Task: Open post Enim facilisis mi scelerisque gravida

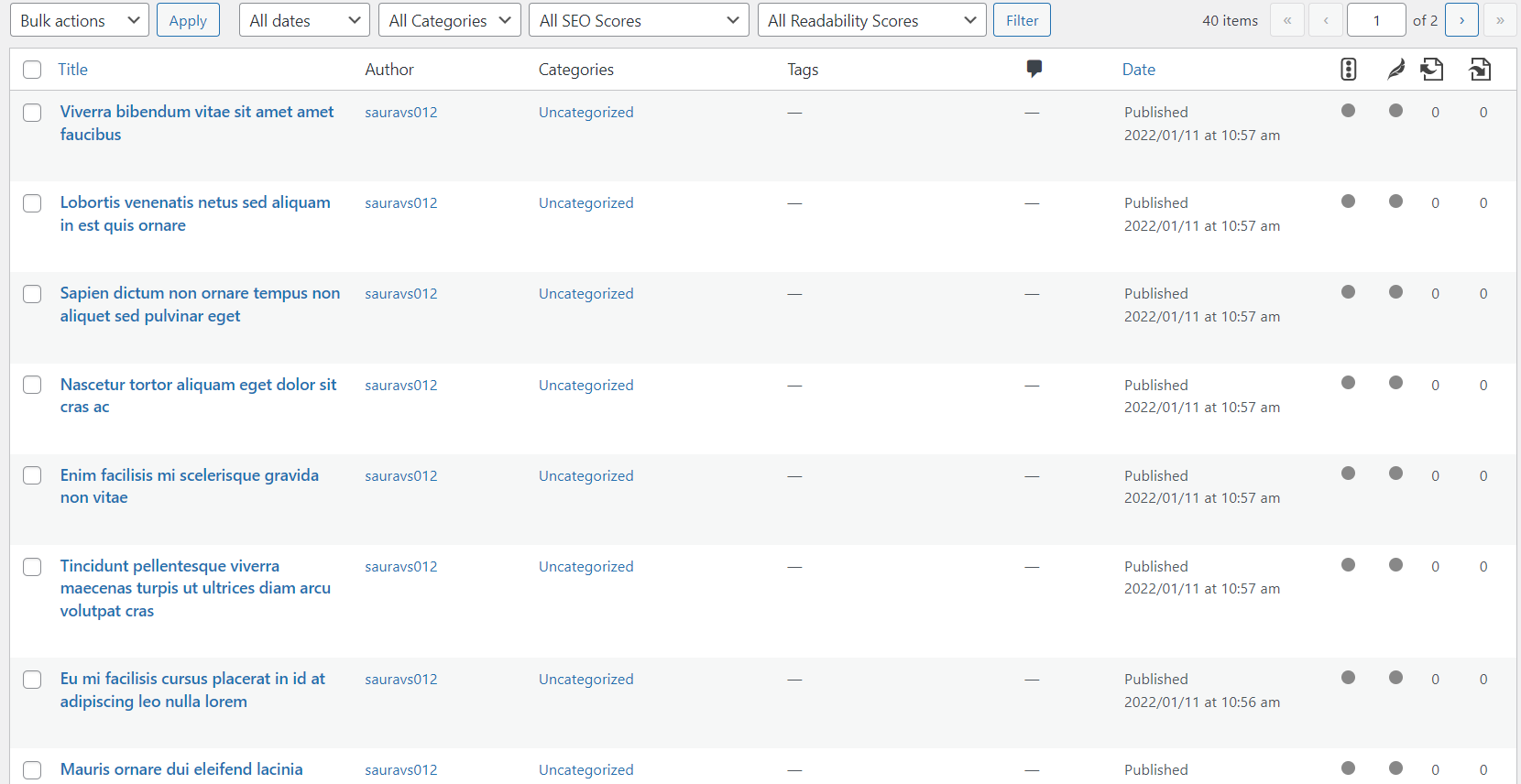Action: coord(190,486)
